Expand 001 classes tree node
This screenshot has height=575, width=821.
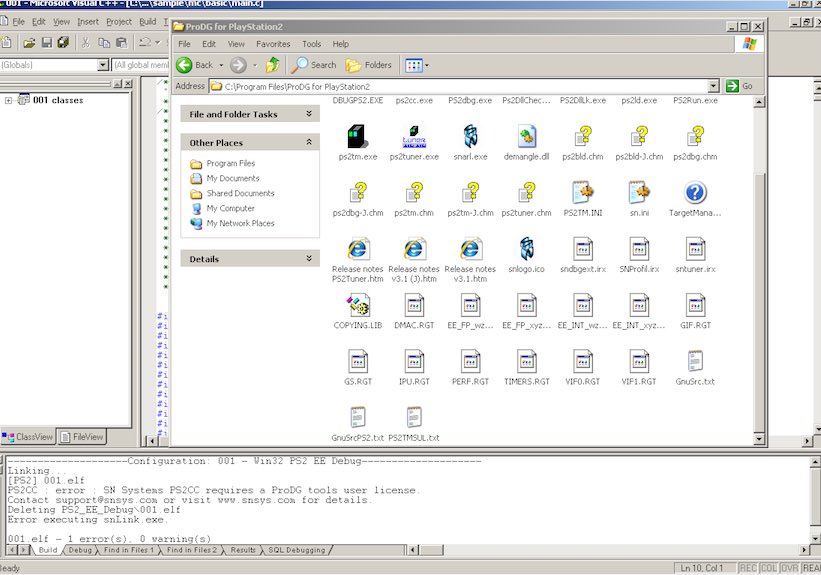8,100
